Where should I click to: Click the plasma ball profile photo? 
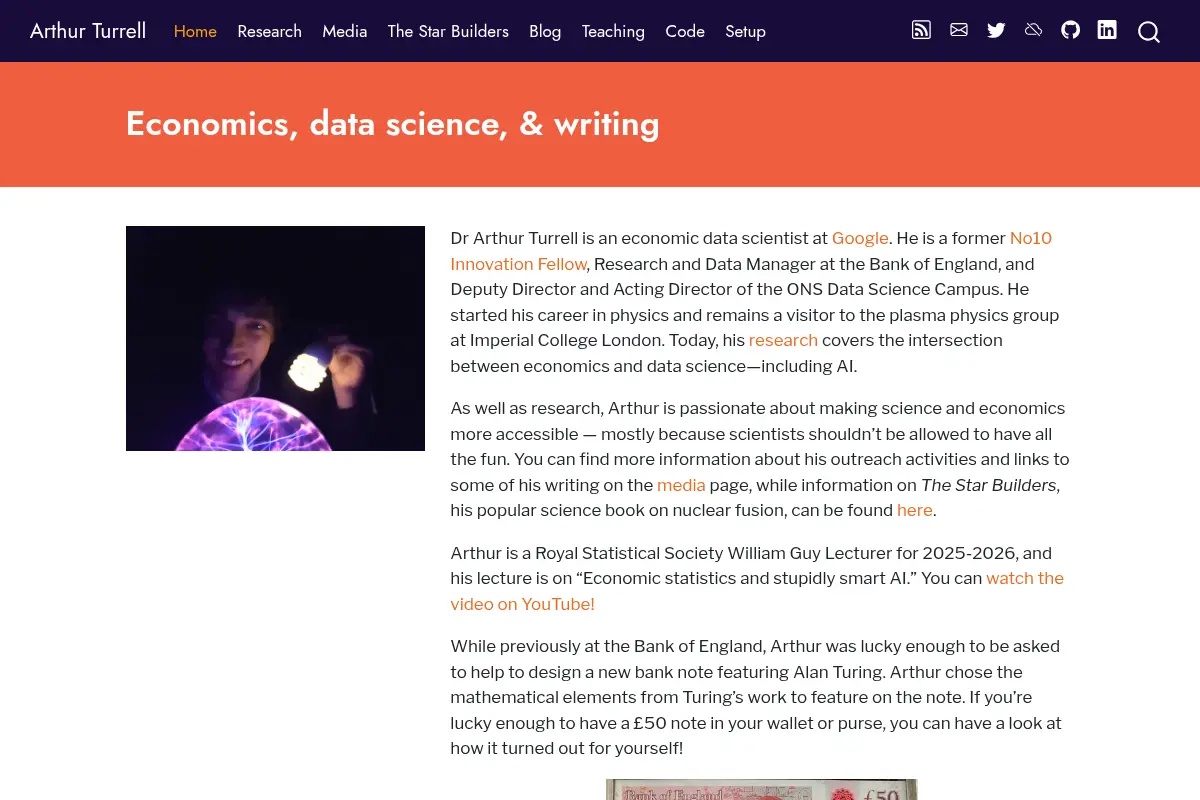[275, 338]
